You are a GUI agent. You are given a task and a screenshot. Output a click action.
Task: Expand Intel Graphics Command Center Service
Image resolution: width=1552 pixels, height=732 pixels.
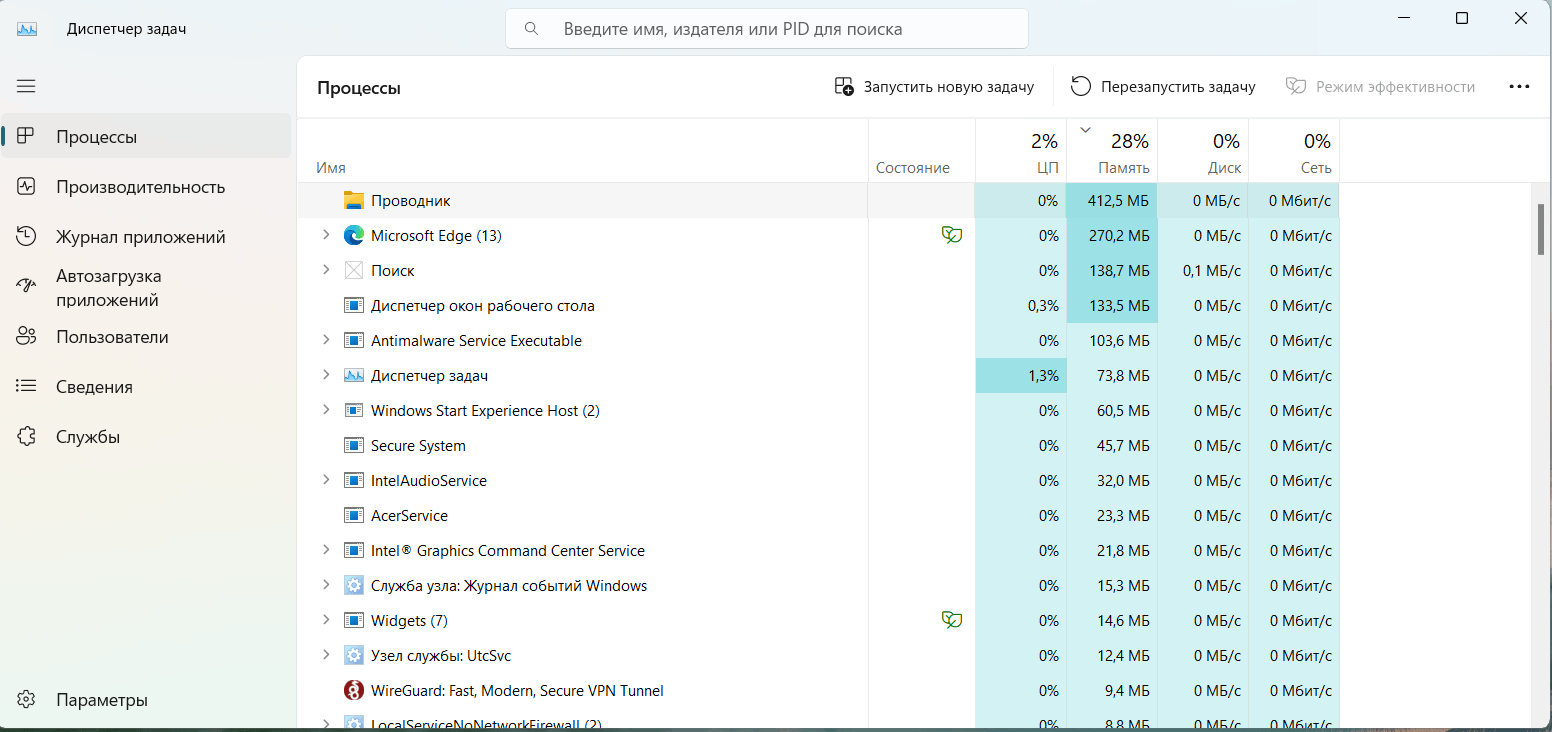pos(325,550)
